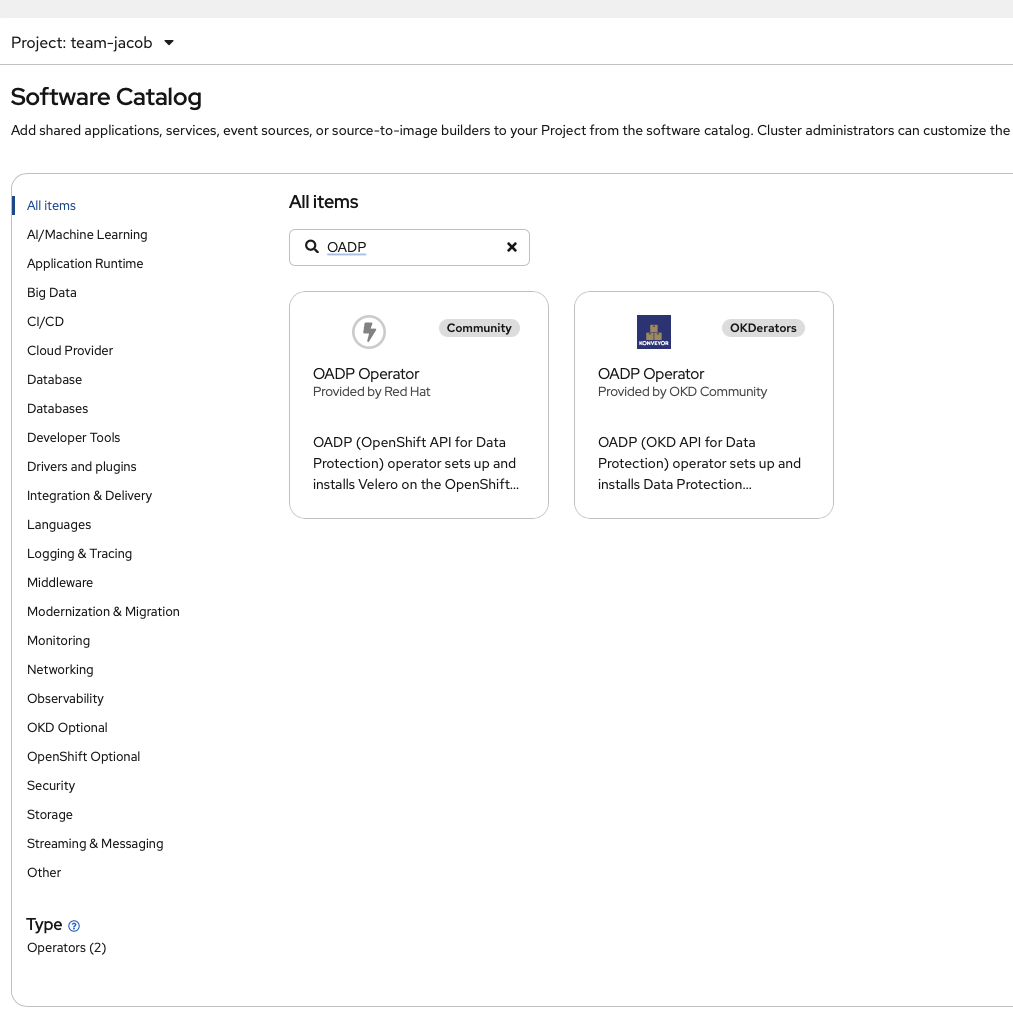The height and width of the screenshot is (1024, 1013).
Task: Select the Streaming & Messaging category
Action: tap(95, 843)
